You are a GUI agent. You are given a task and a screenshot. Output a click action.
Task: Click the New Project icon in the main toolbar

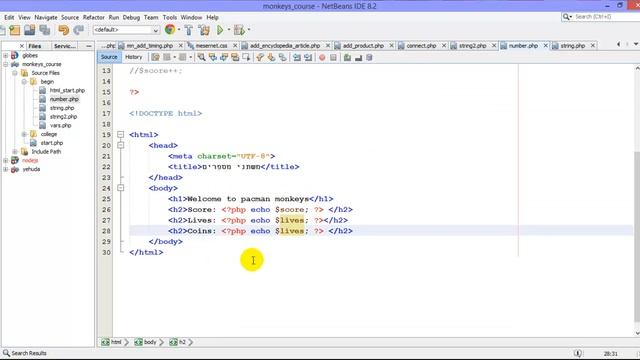click(x=15, y=30)
